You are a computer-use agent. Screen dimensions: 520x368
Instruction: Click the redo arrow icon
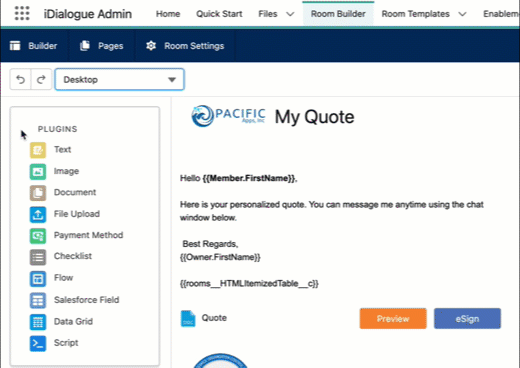(41, 79)
